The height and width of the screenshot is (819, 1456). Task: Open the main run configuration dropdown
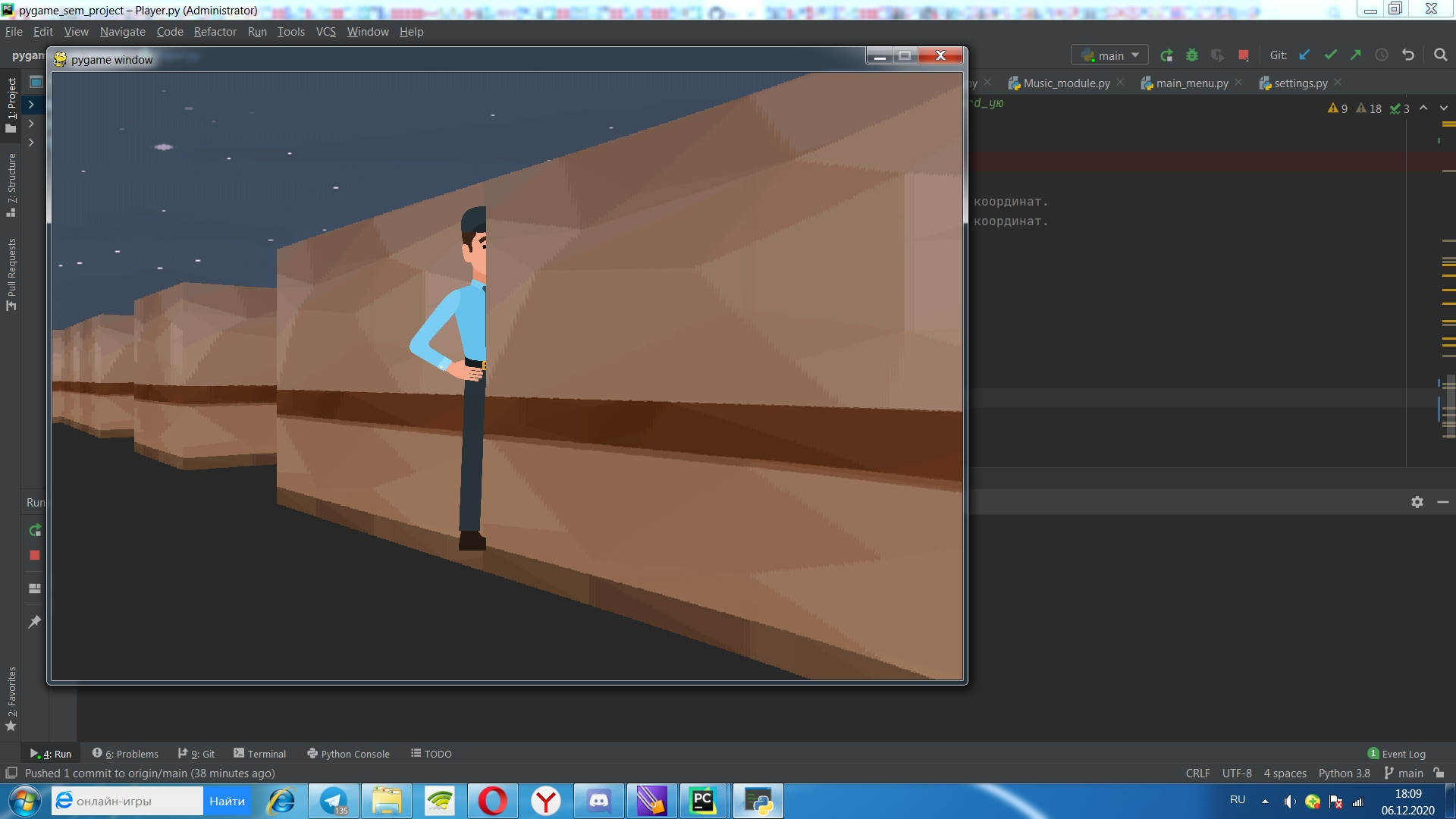[x=1109, y=55]
